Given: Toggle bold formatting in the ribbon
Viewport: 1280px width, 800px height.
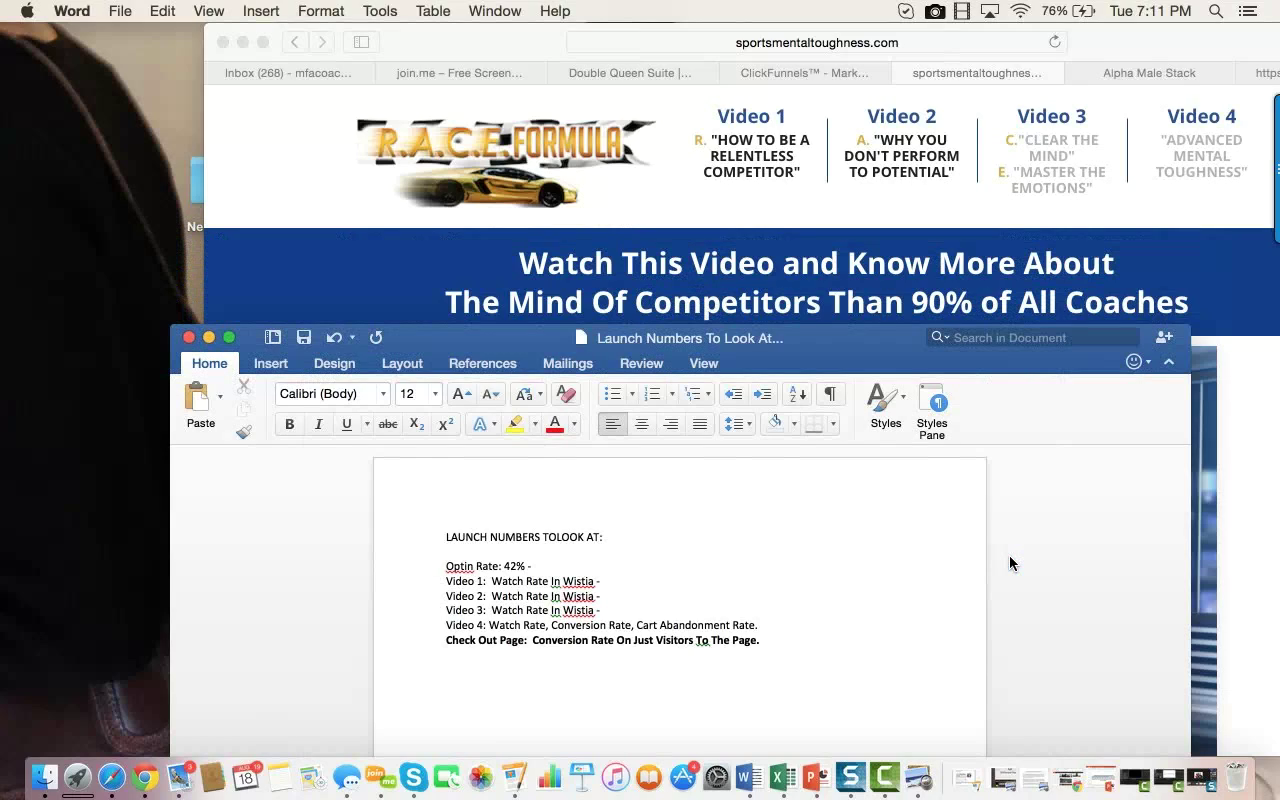Looking at the screenshot, I should 289,424.
